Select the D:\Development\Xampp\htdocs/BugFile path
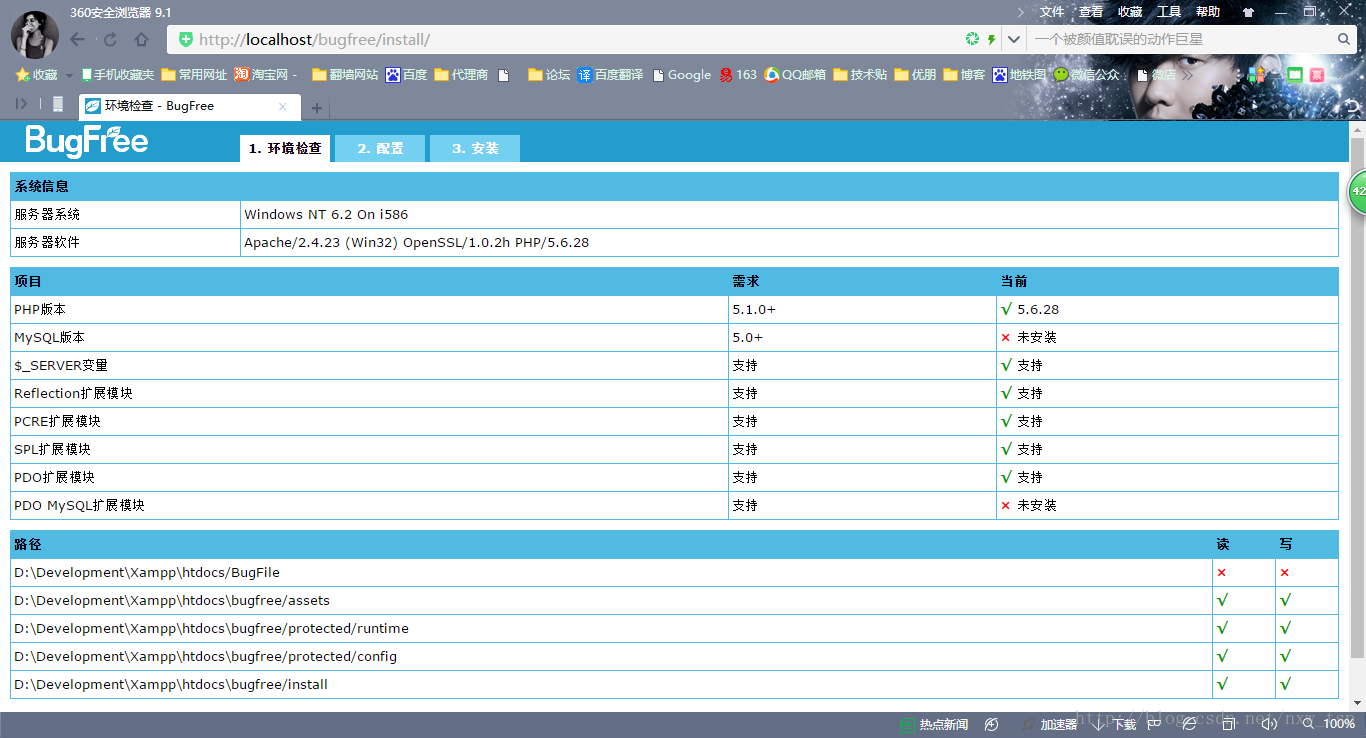 point(147,573)
